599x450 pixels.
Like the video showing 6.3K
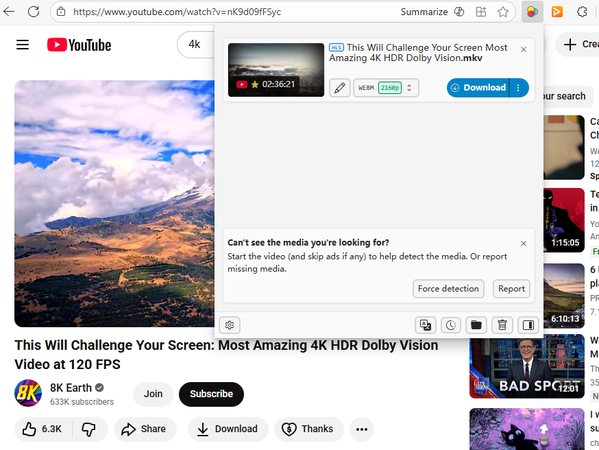coord(42,429)
